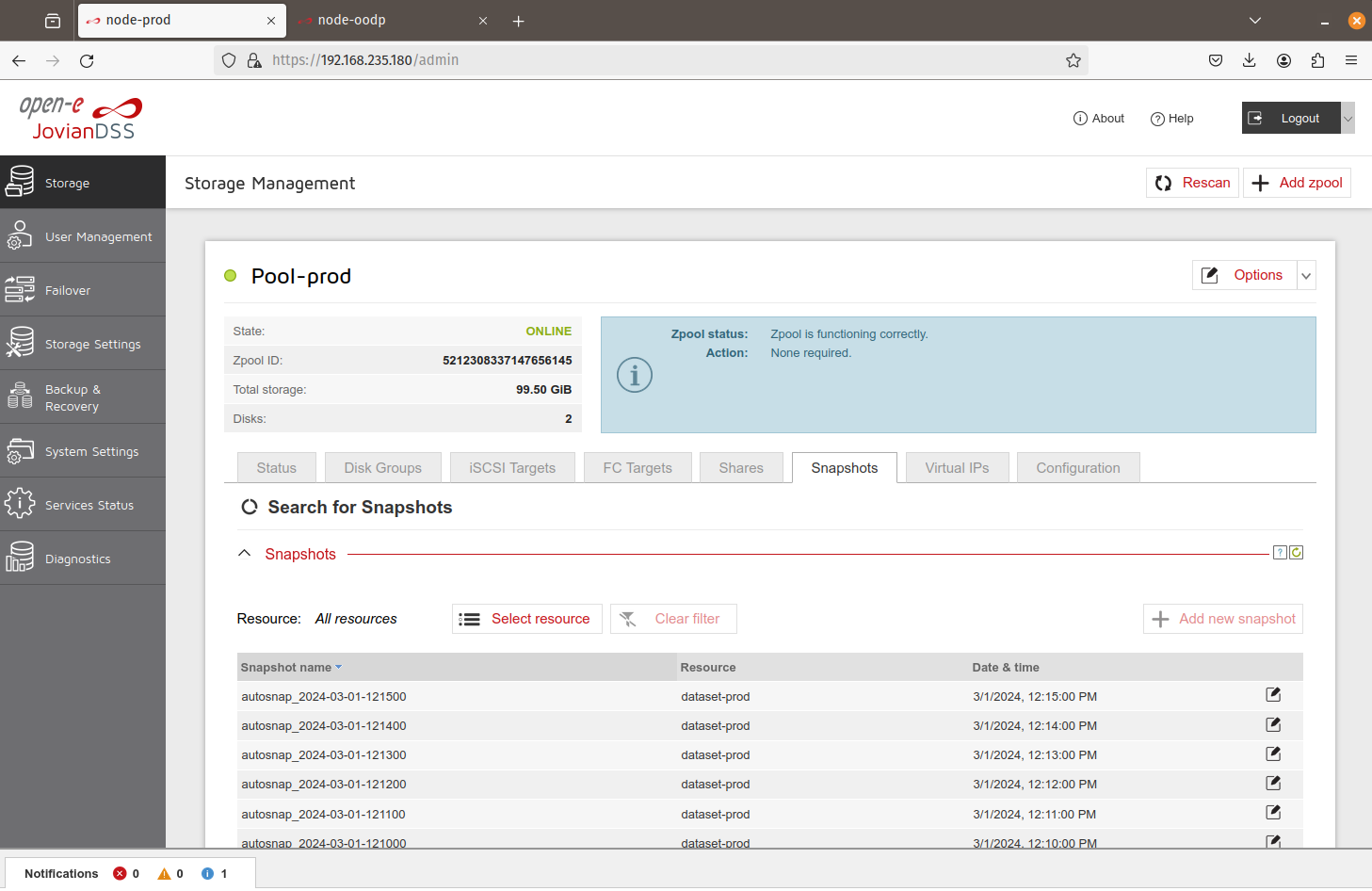Reload the current page
The image size is (1372, 891).
pos(87,60)
